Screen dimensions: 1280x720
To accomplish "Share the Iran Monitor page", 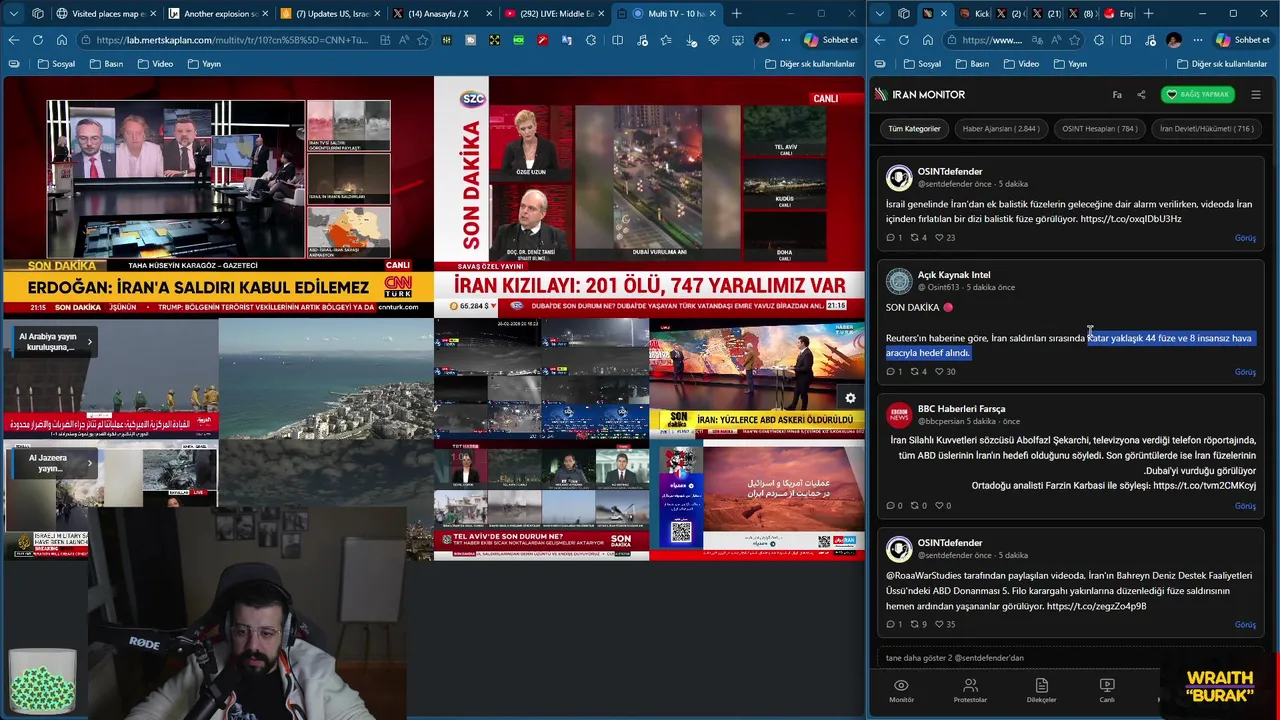I will coord(1141,95).
